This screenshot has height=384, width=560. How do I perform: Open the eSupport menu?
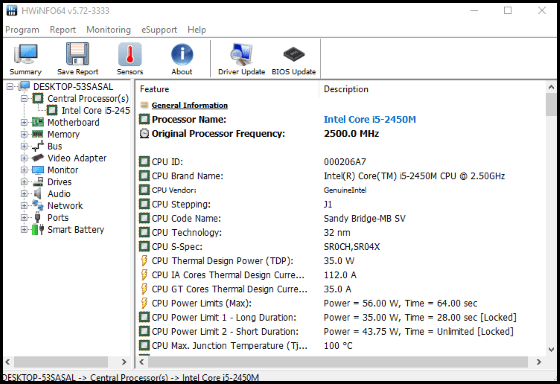click(159, 30)
